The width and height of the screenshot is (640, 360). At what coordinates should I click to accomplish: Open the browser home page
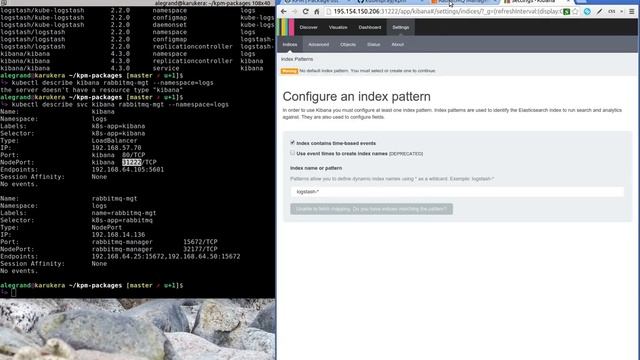(x=316, y=11)
